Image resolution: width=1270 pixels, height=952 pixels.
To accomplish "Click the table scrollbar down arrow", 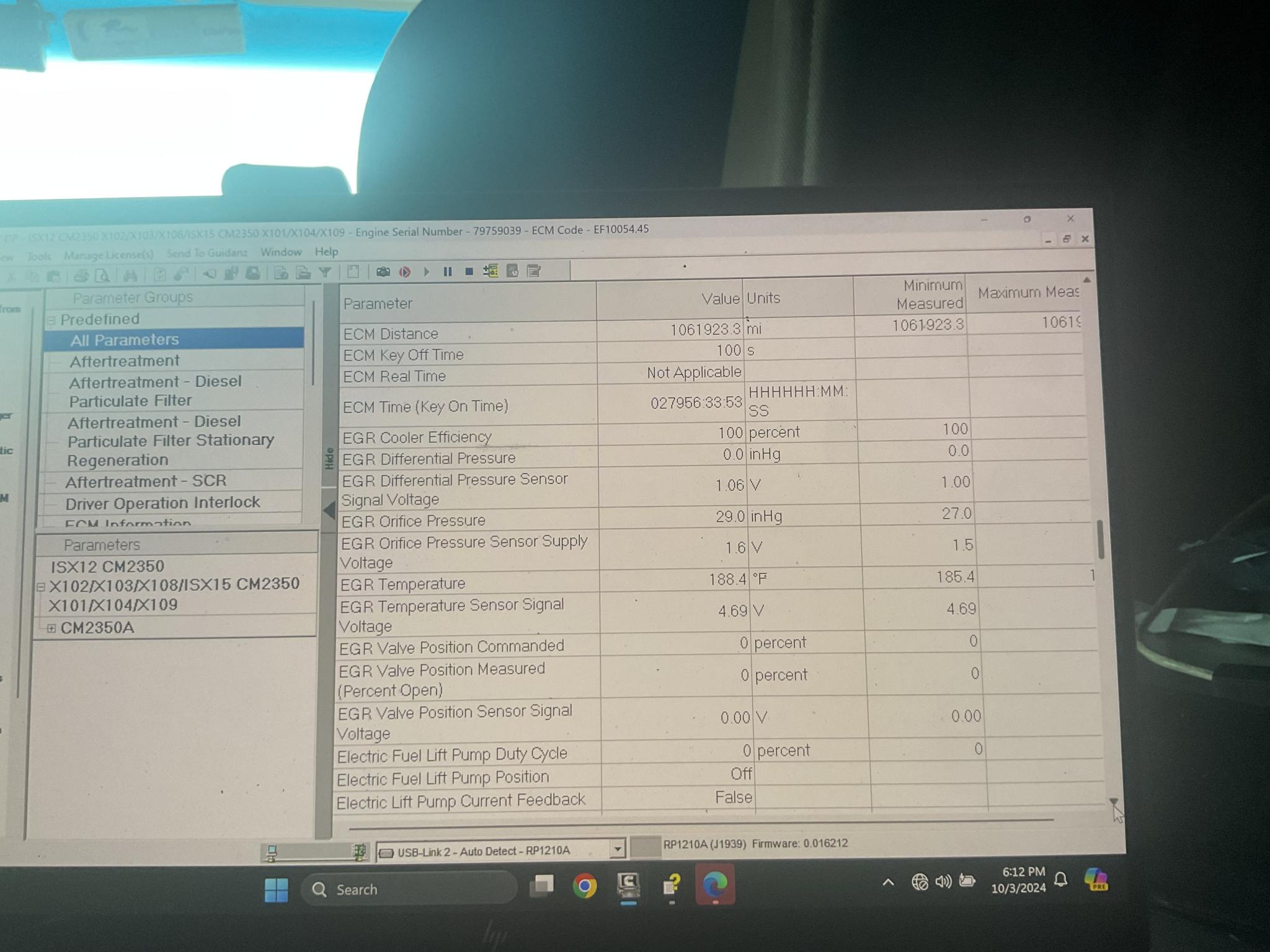I will 1114,802.
